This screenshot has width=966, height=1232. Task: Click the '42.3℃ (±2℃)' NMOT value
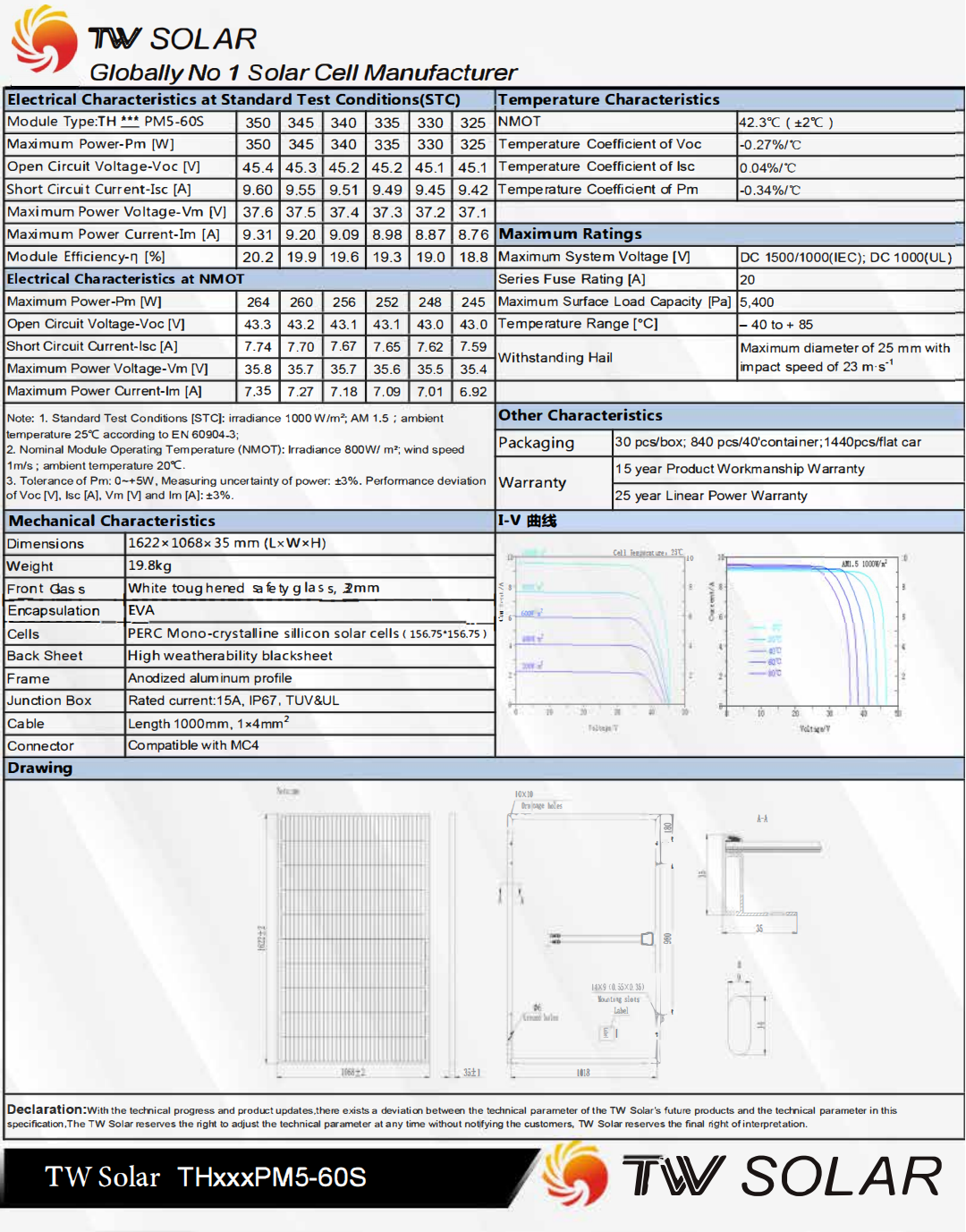pos(785,123)
